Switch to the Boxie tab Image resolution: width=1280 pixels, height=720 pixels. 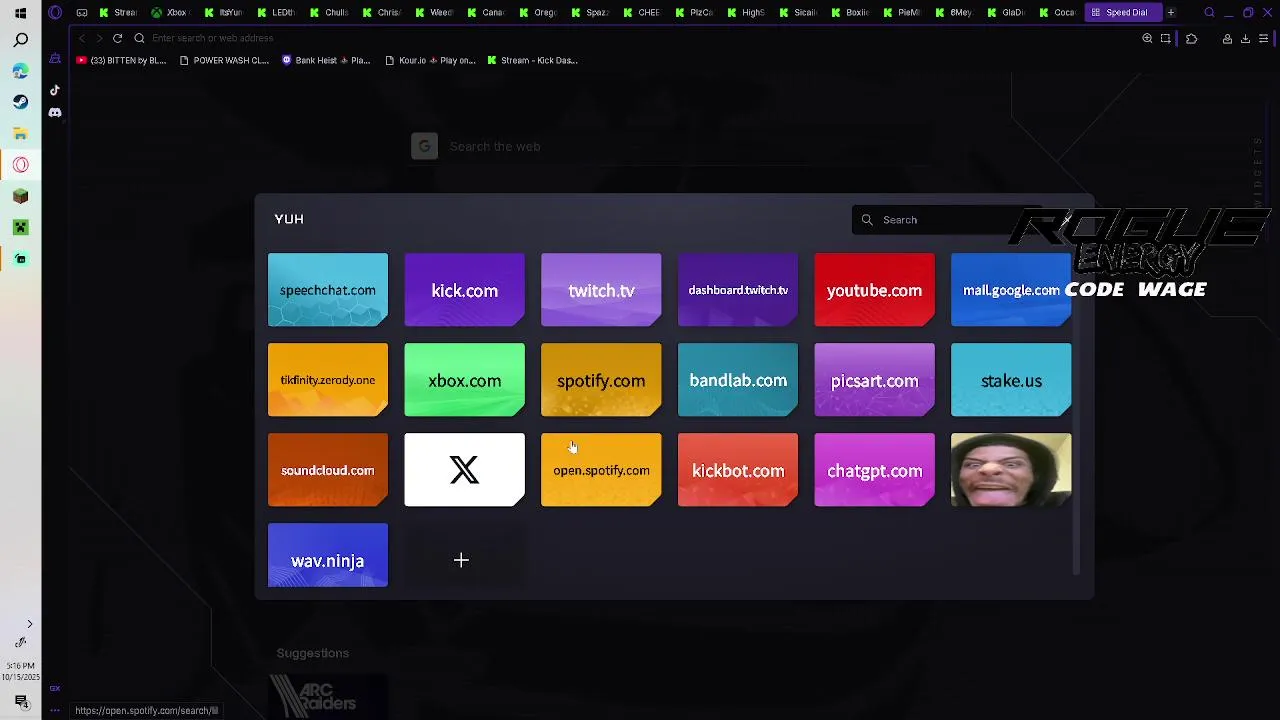tap(851, 12)
